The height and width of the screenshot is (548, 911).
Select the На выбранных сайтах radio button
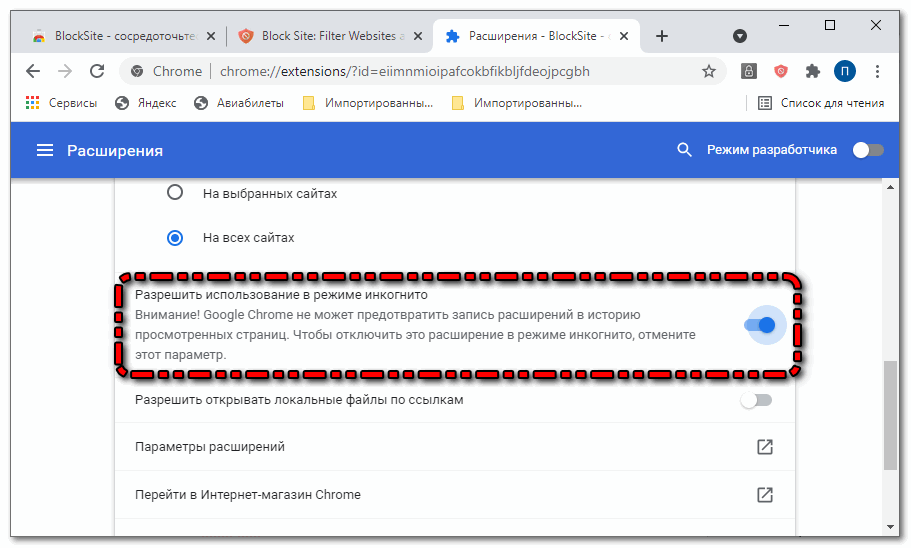pos(175,192)
